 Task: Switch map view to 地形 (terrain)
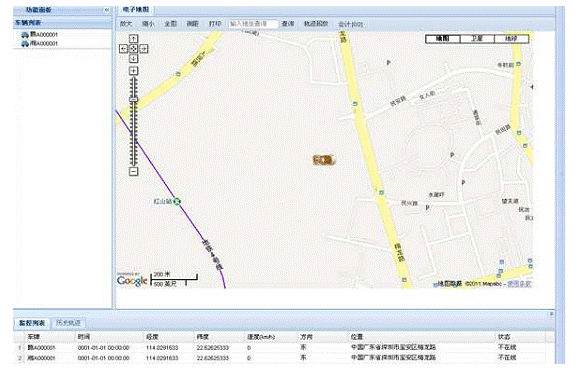(x=511, y=39)
